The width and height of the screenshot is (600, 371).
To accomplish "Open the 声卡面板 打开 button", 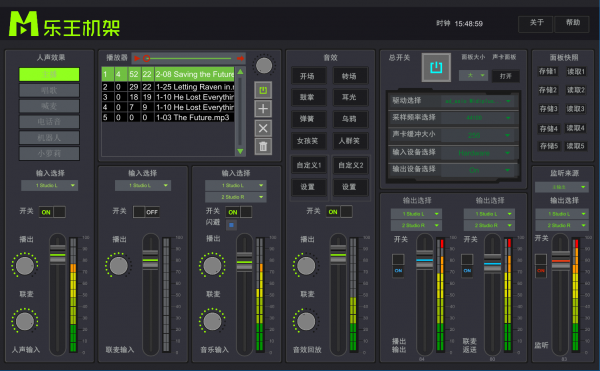I will [x=505, y=76].
